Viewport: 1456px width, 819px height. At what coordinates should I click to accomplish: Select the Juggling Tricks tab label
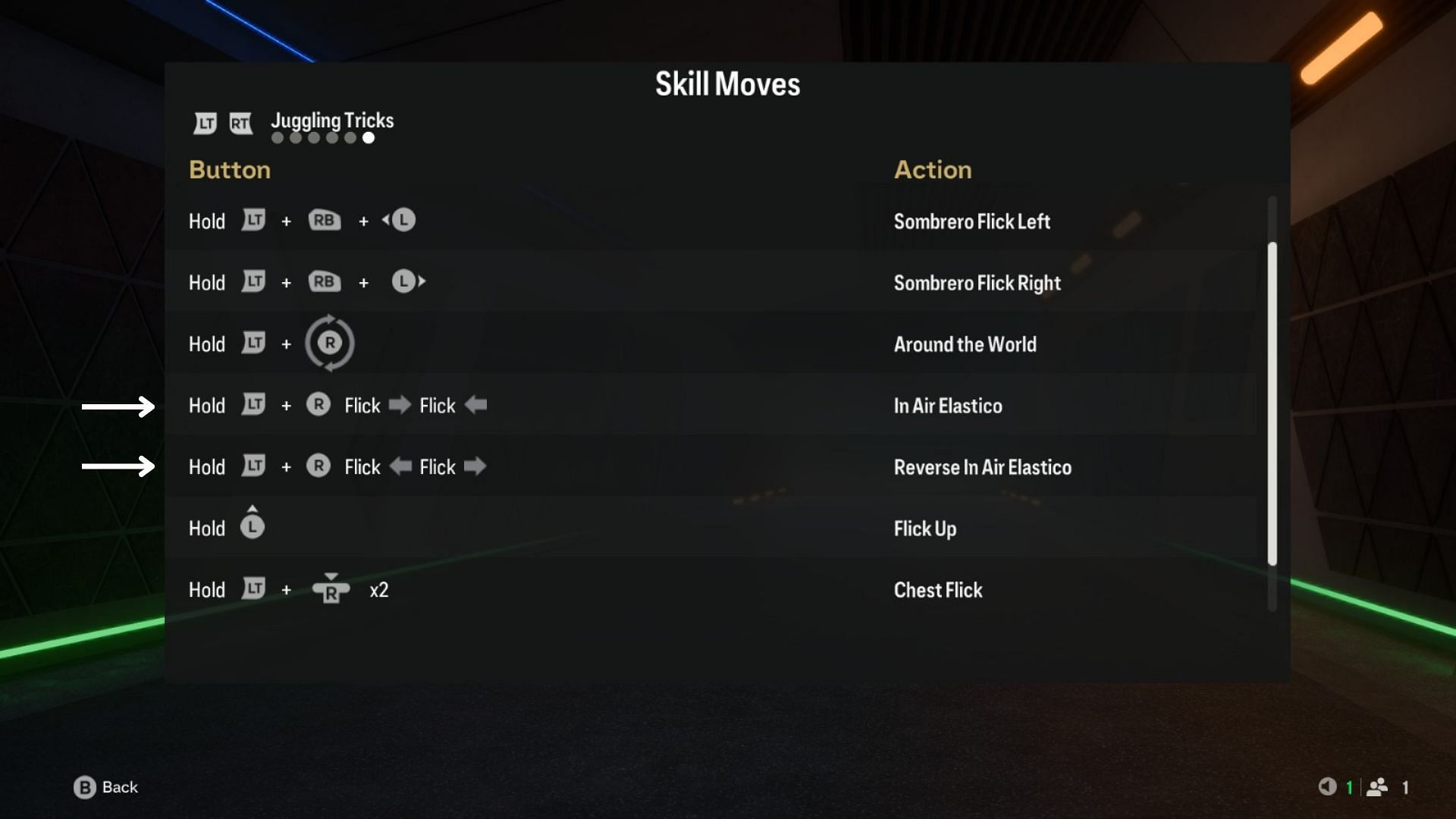[332, 119]
